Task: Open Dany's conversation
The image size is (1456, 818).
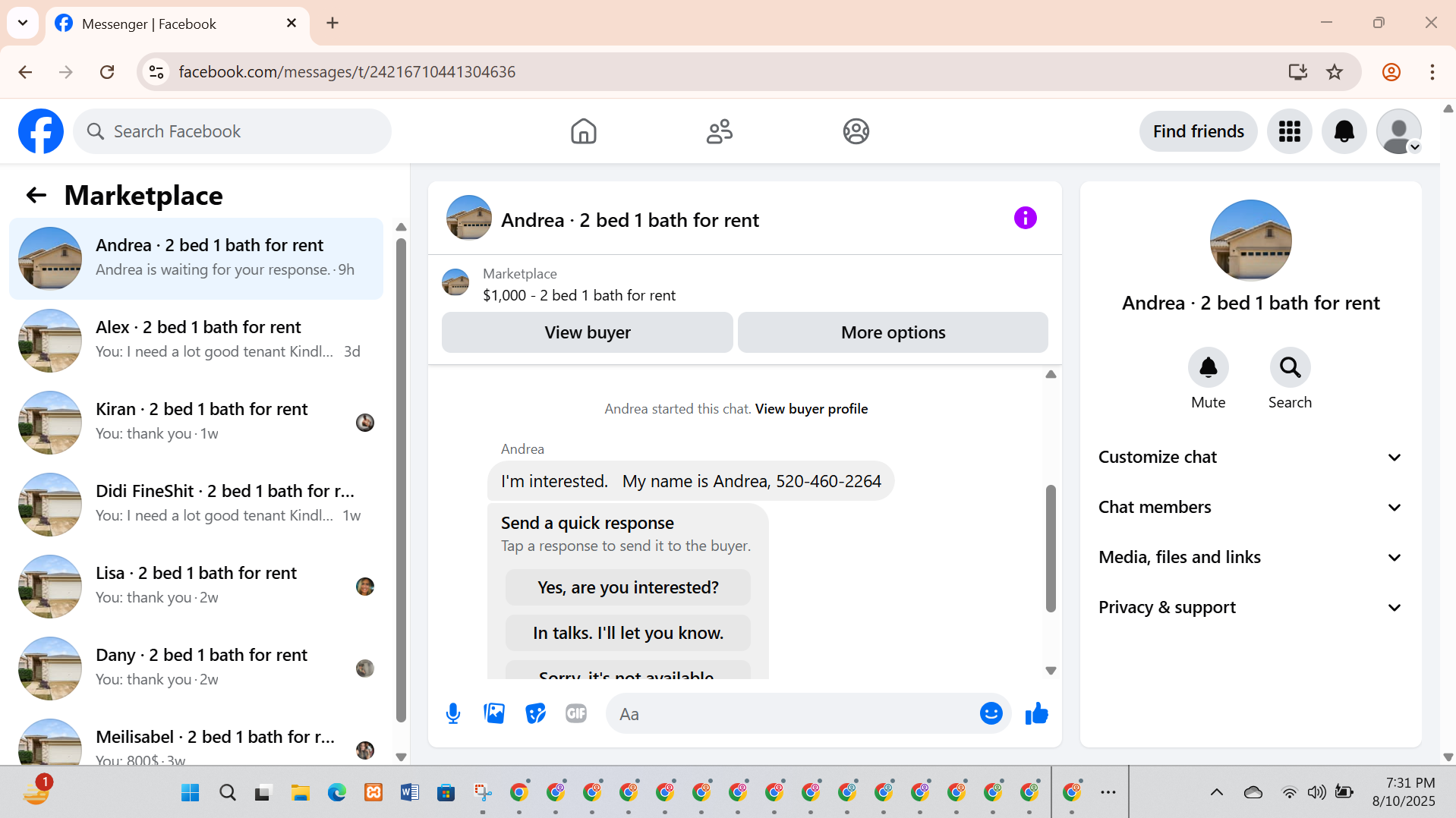Action: (196, 668)
